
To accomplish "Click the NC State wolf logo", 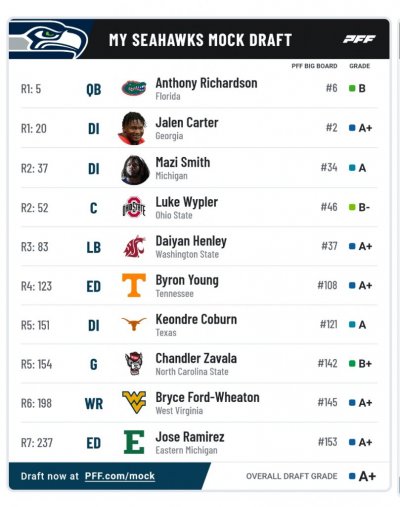I will 134,364.
